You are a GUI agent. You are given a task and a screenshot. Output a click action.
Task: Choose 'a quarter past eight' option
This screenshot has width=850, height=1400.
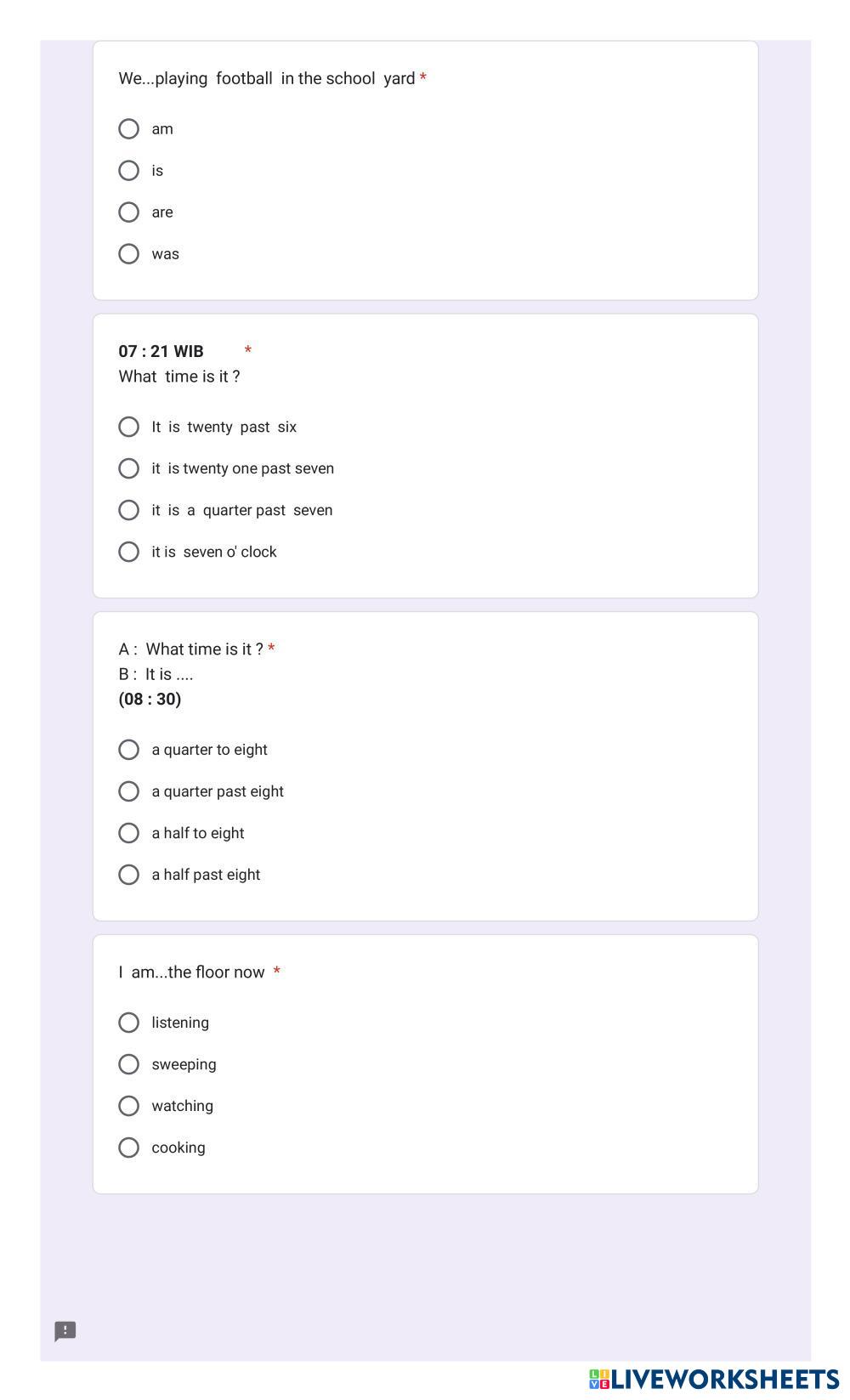tap(128, 791)
